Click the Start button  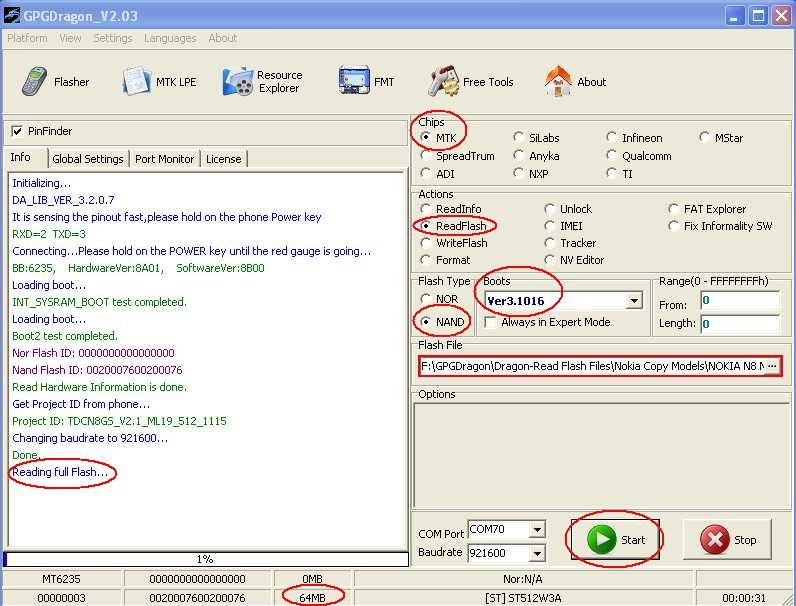coord(615,540)
